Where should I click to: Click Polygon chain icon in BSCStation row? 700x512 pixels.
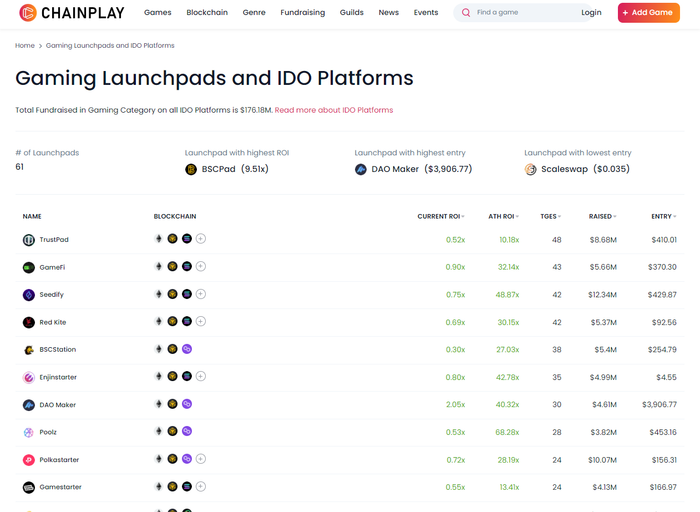pos(187,349)
